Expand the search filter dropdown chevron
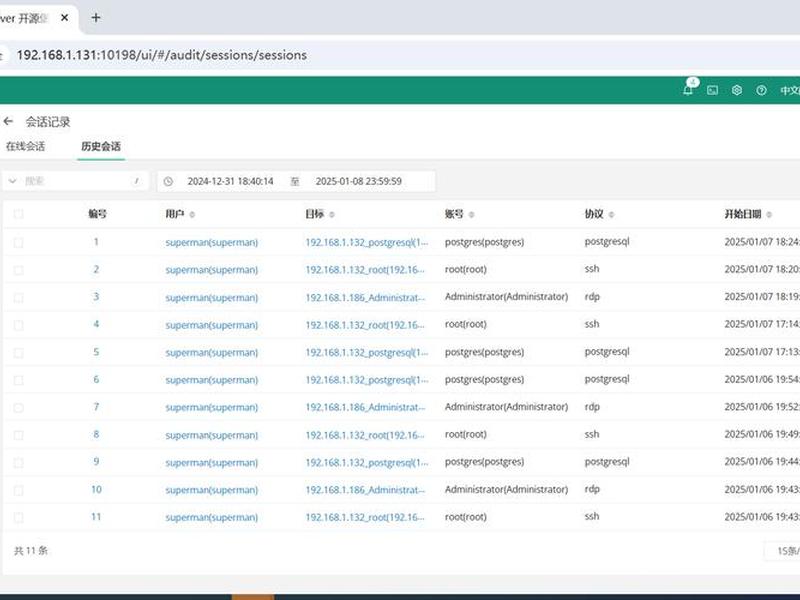 tap(13, 181)
